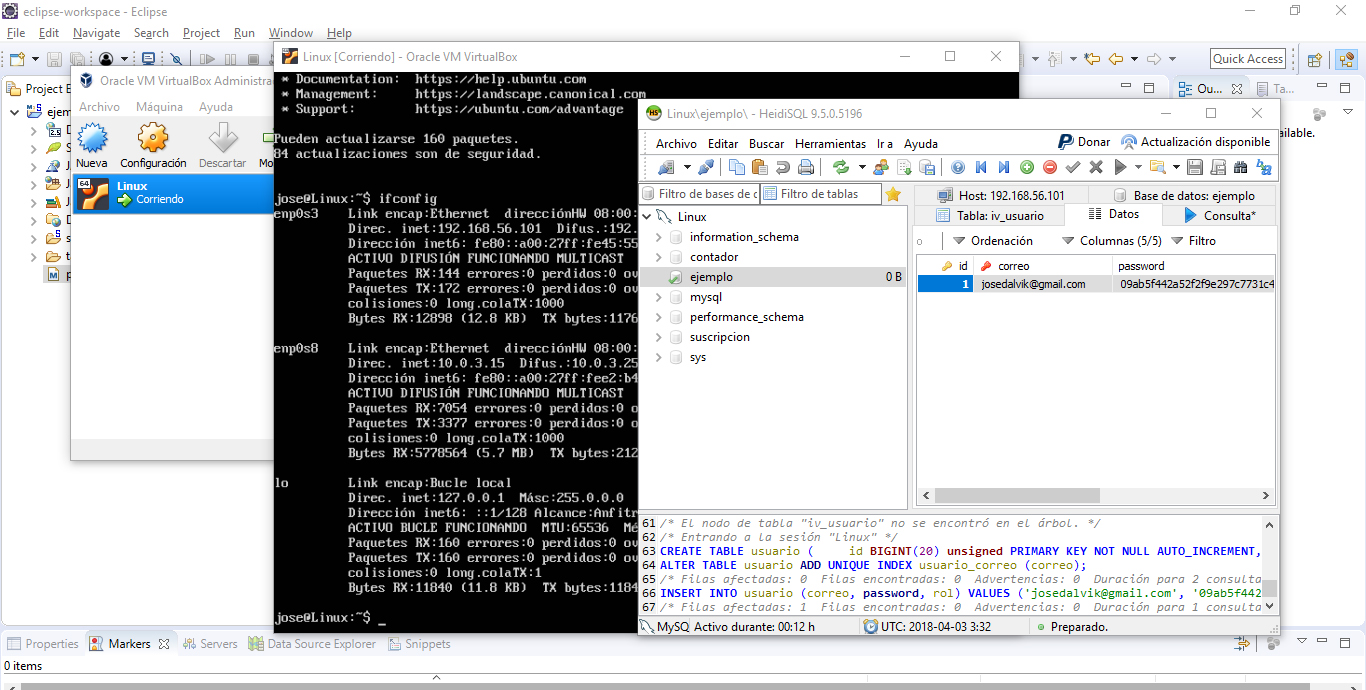This screenshot has height=690, width=1366.
Task: Expand the mysql database node
Action: pos(658,297)
